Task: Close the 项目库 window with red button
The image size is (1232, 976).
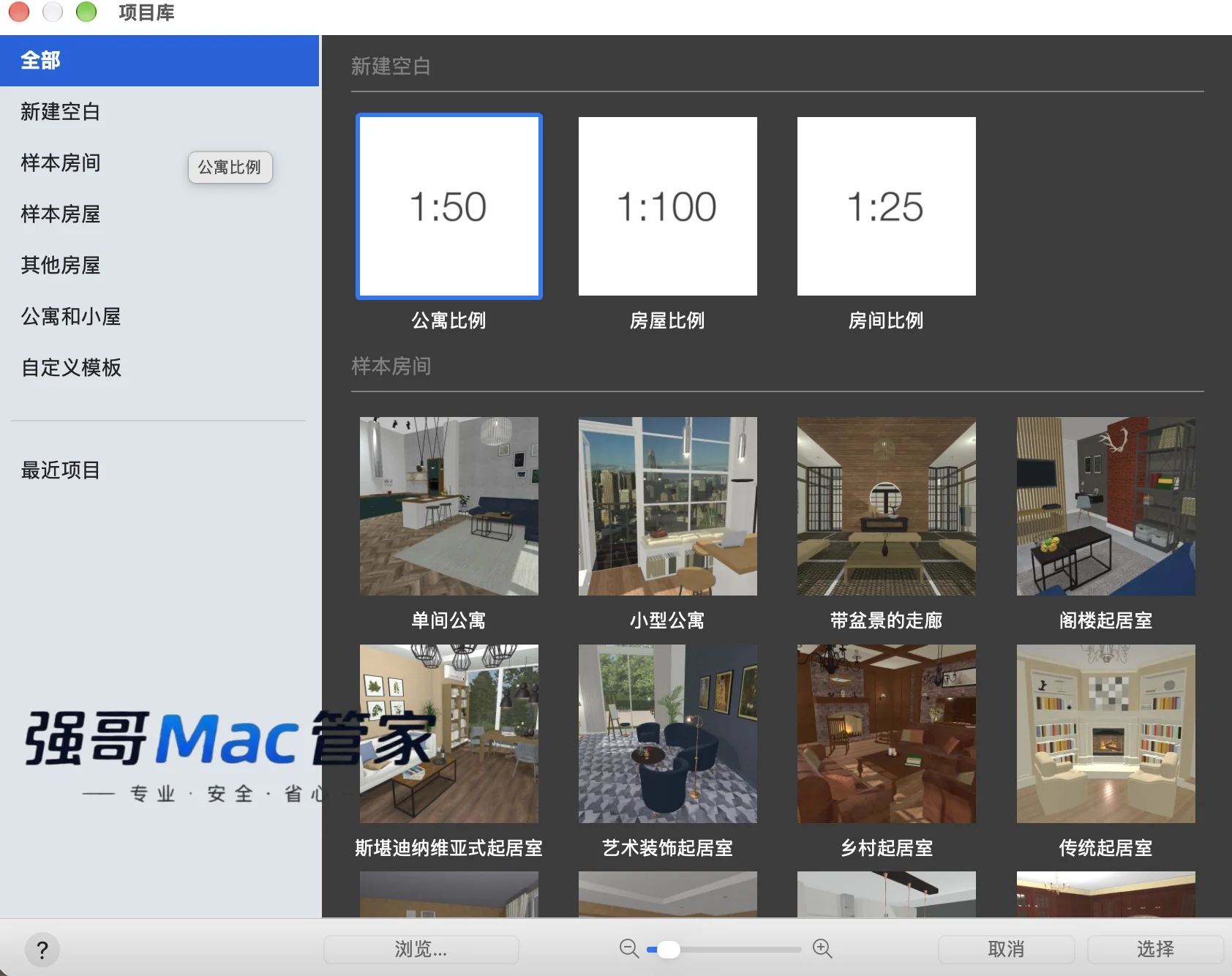Action: click(19, 12)
